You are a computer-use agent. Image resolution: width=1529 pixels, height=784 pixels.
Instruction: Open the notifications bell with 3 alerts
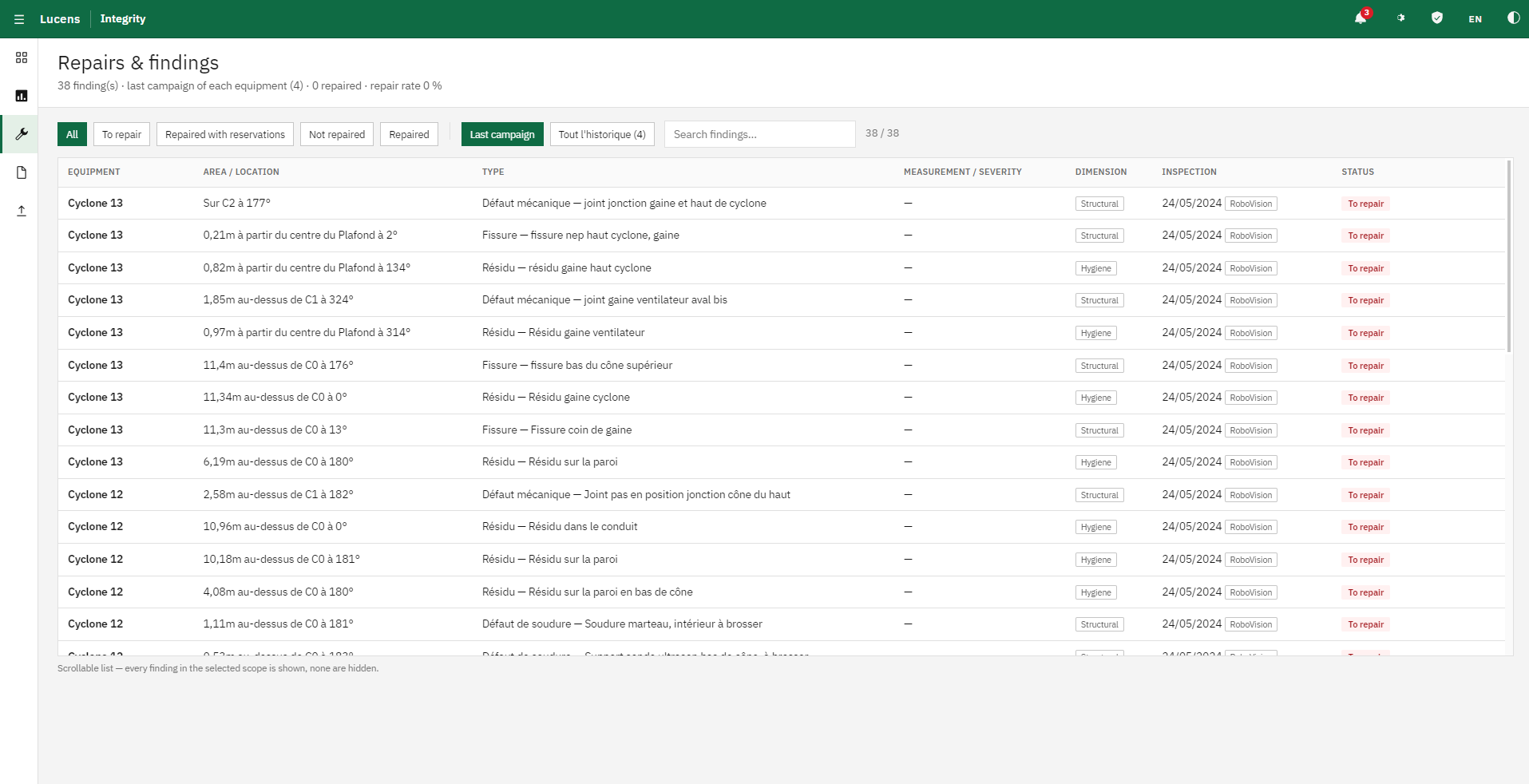click(x=1361, y=18)
